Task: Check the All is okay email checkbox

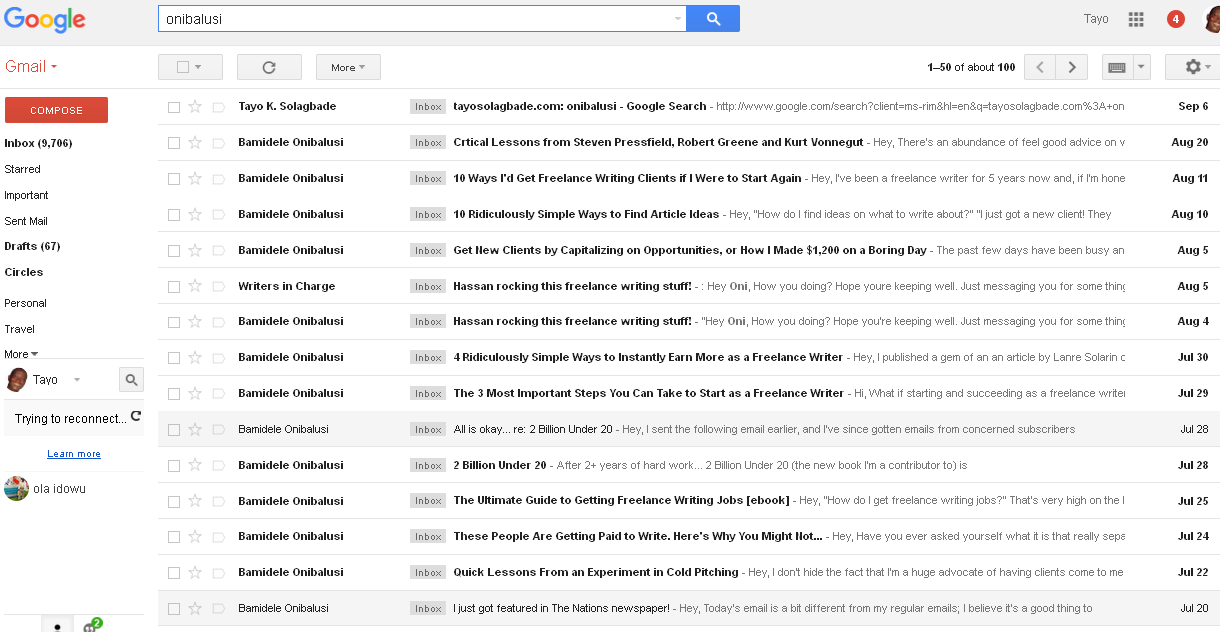Action: 174,429
